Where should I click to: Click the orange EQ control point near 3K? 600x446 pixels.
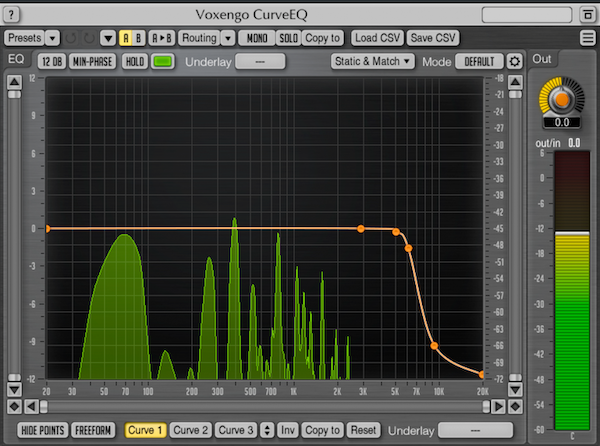360,229
